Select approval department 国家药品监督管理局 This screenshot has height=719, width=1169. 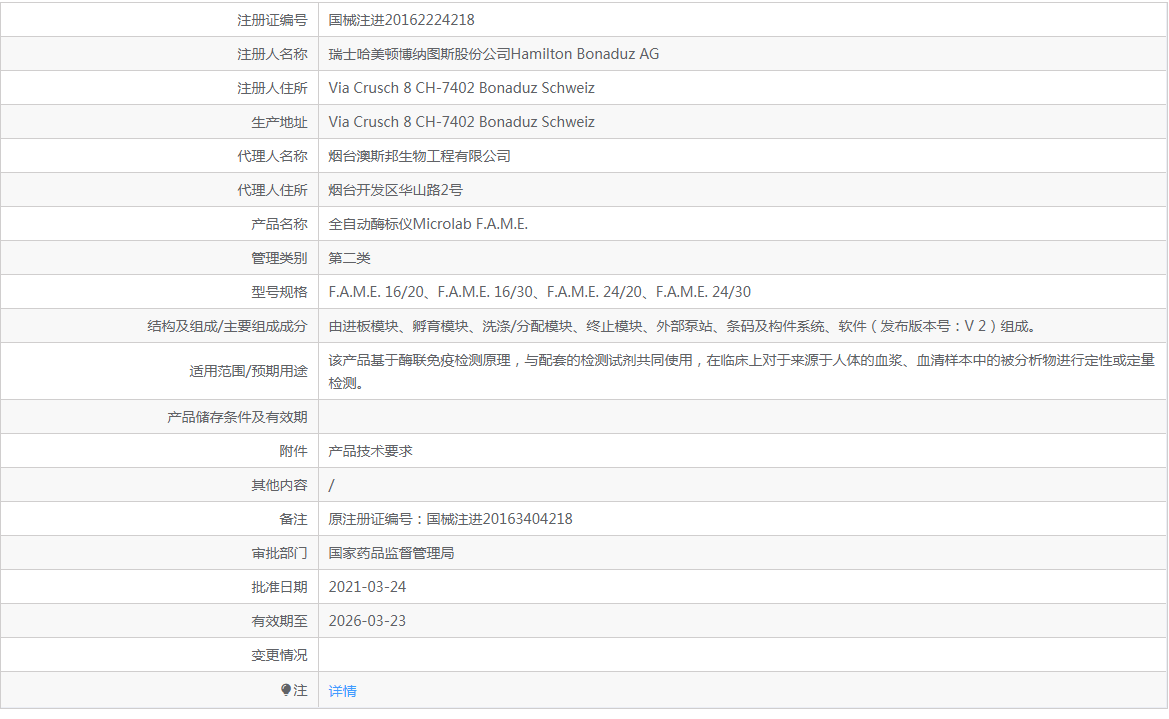click(391, 553)
